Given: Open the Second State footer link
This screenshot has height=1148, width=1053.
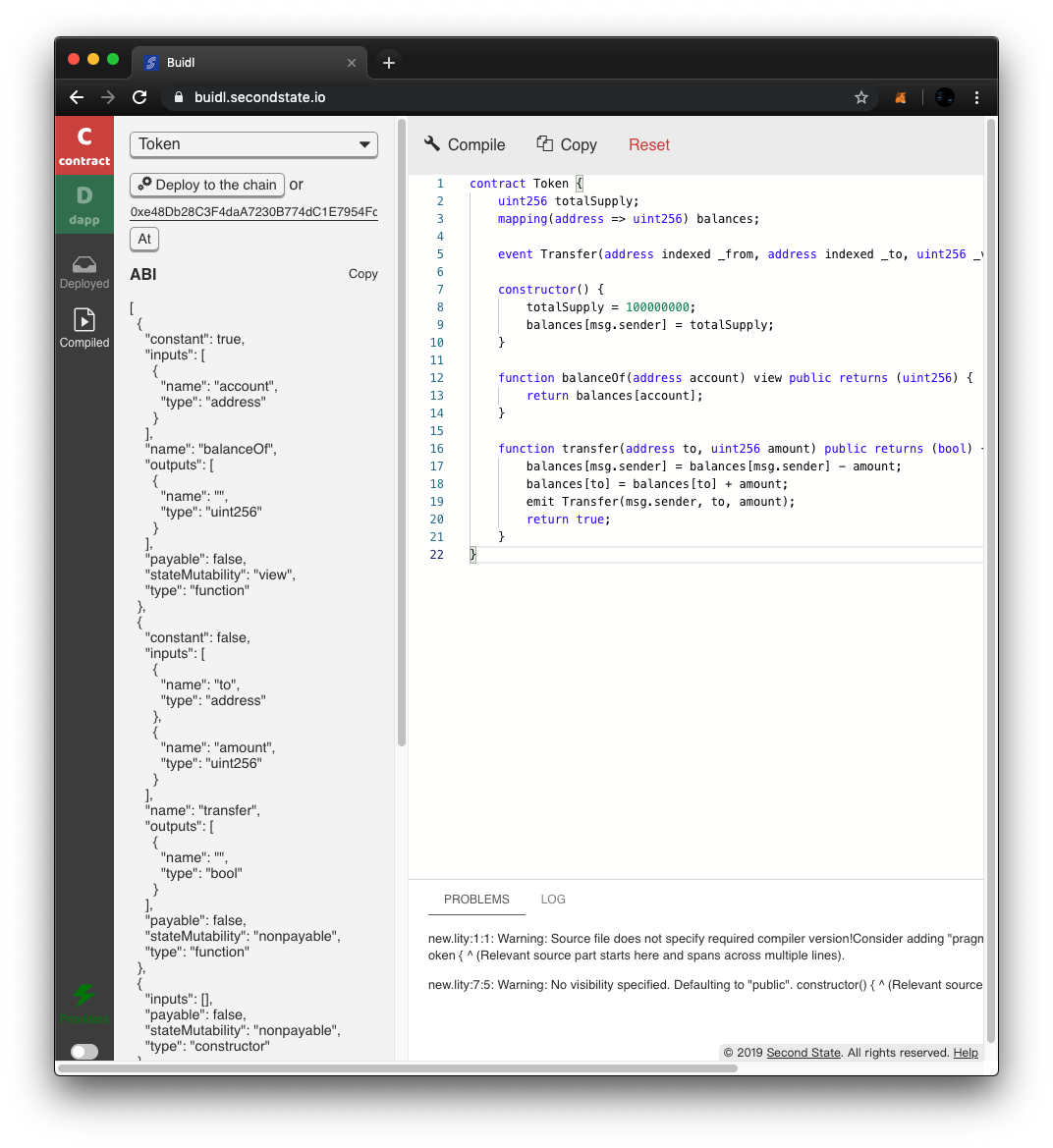Looking at the screenshot, I should click(804, 1053).
